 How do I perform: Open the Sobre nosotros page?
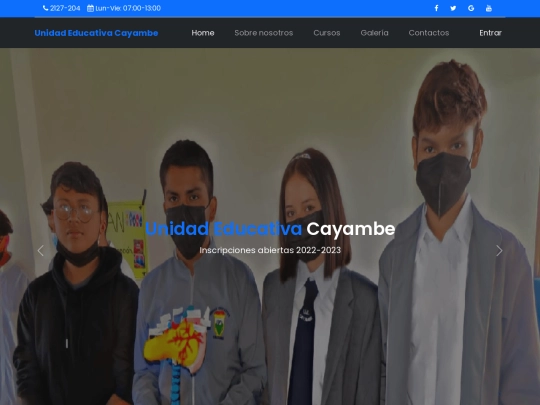[264, 33]
